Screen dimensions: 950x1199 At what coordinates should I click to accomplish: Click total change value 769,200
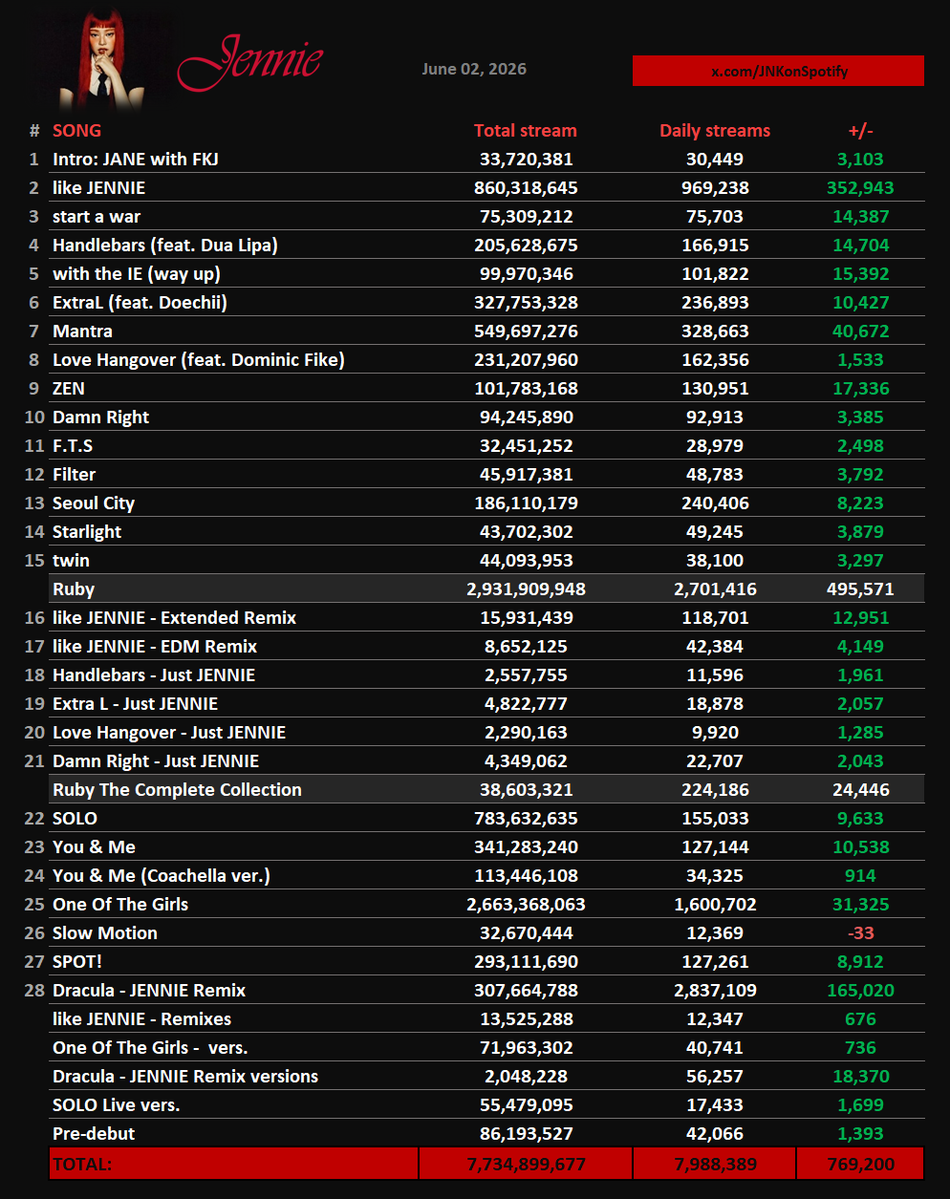(861, 1164)
